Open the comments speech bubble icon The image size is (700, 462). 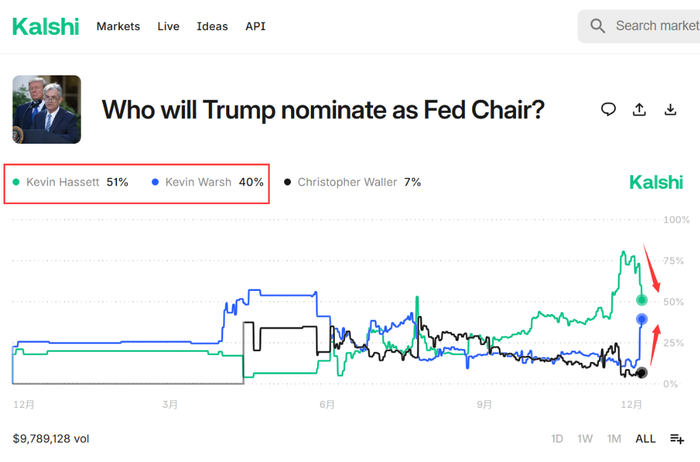point(608,109)
